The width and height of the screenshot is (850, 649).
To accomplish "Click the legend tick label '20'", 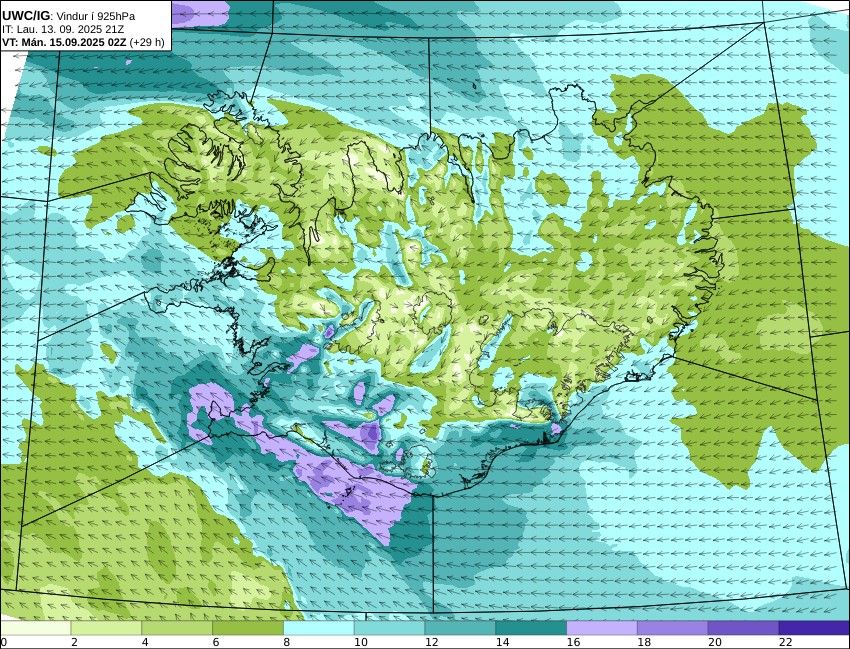I will (x=714, y=642).
